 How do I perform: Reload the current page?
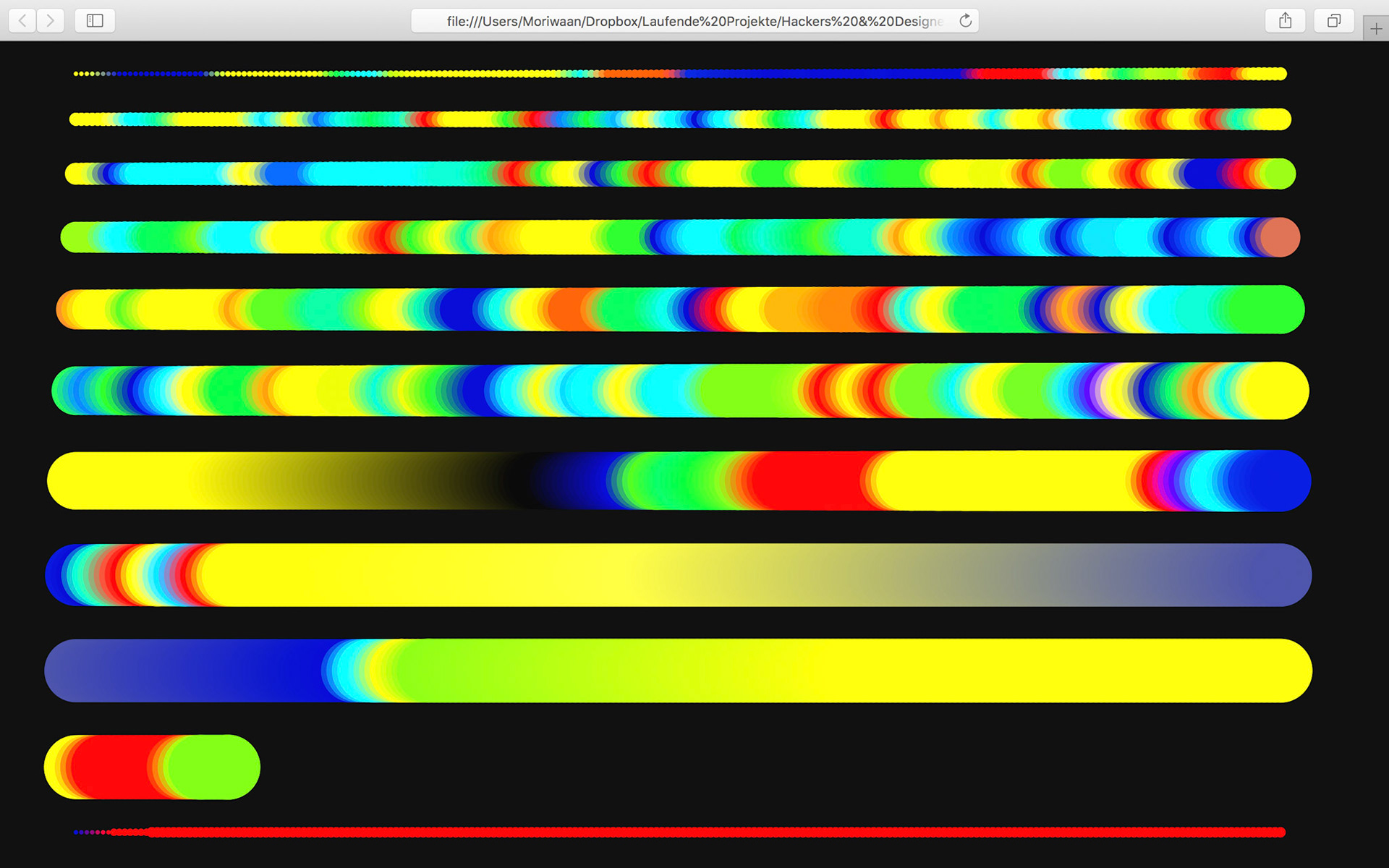coord(965,21)
